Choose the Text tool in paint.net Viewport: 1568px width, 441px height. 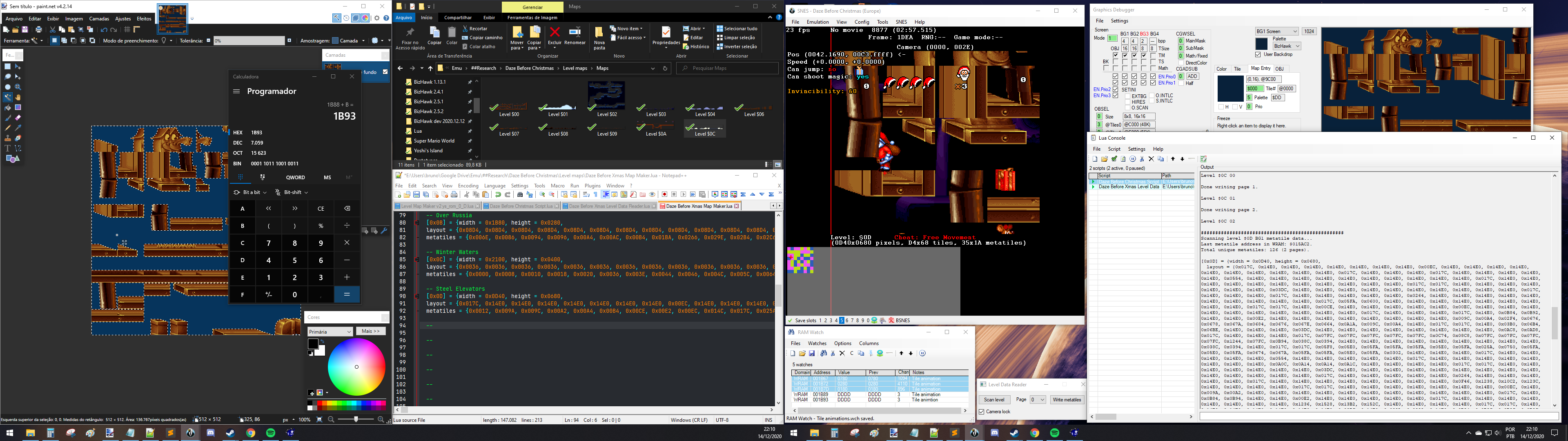(x=8, y=148)
